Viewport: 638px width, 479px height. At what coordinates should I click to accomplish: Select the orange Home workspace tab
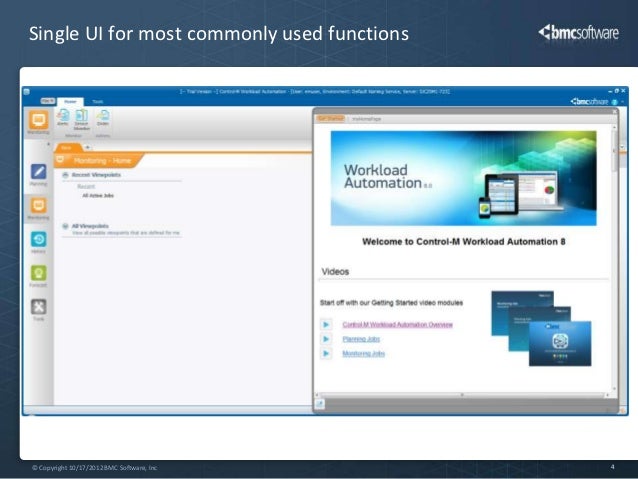coord(68,147)
